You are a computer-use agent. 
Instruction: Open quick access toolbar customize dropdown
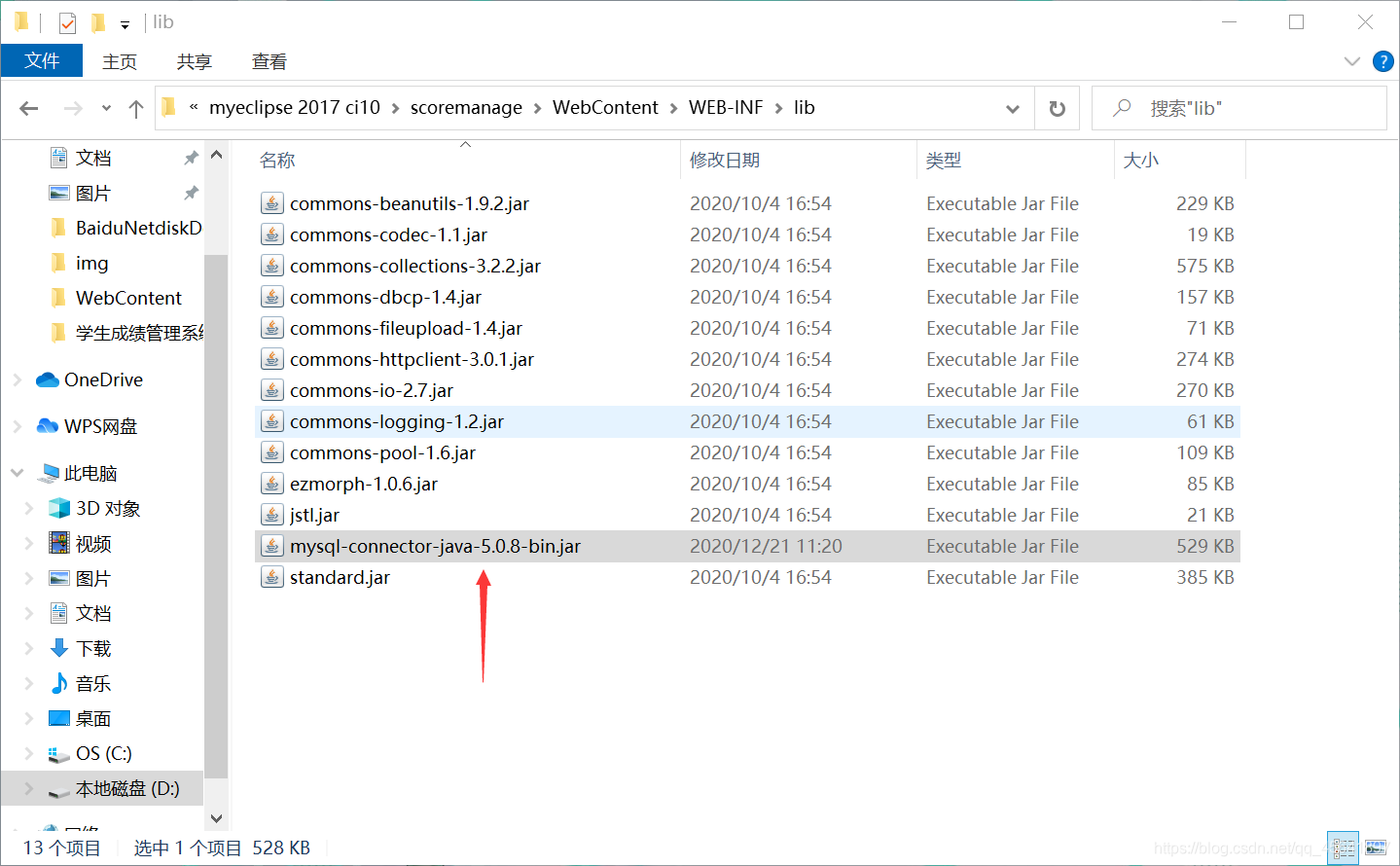pos(125,25)
